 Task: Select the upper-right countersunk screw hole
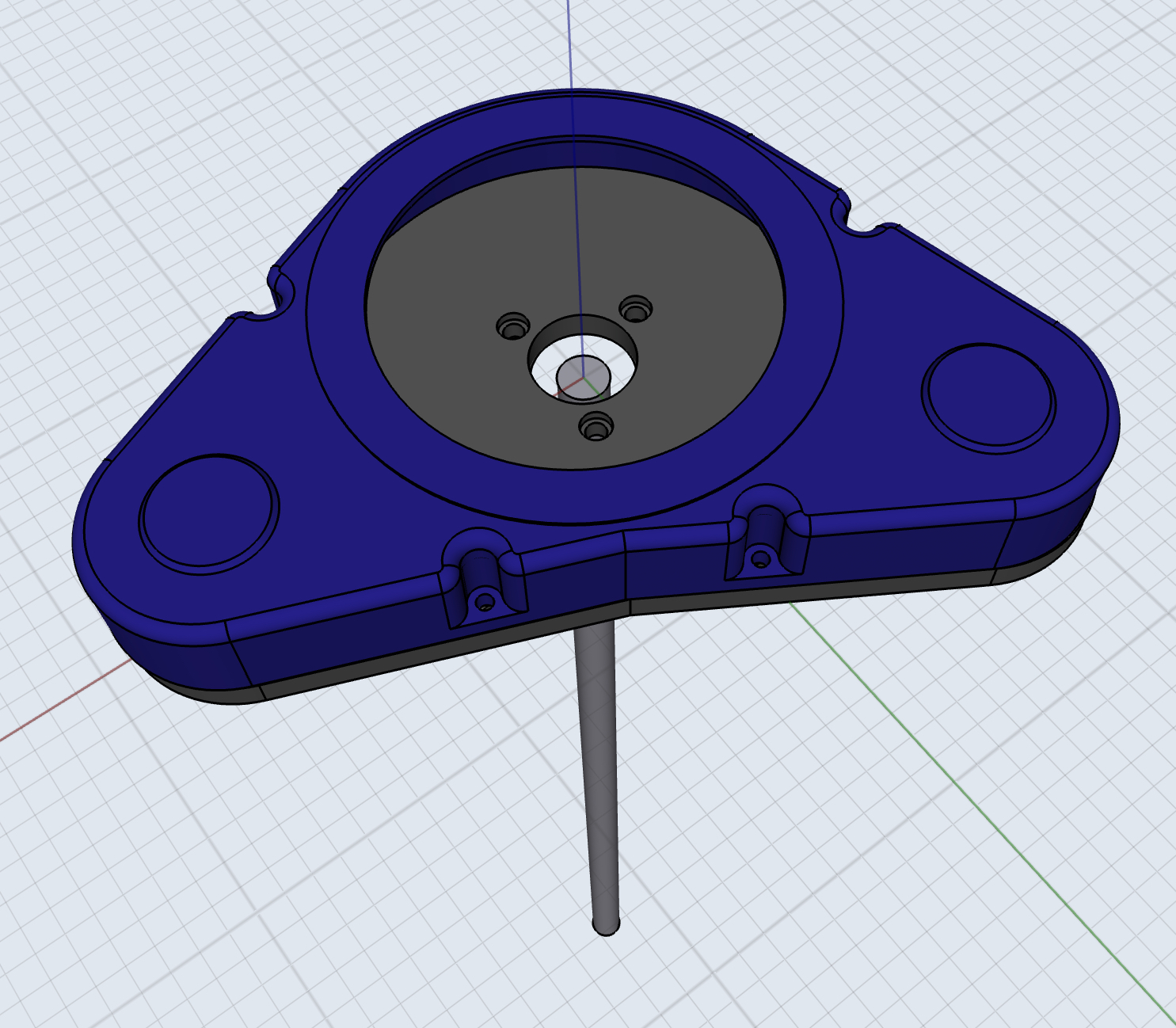click(x=636, y=308)
